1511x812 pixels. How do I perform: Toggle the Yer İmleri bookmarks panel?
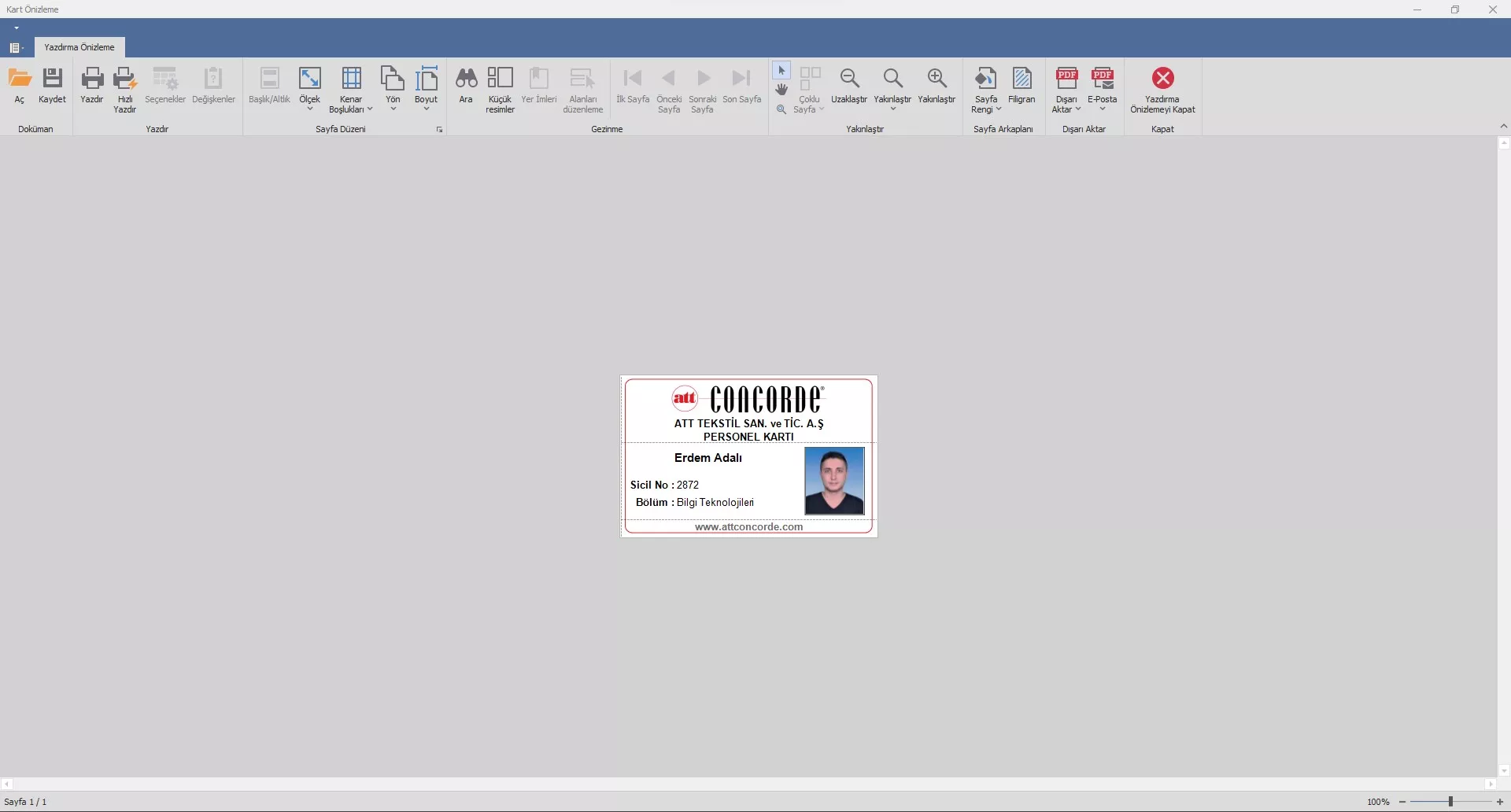[x=539, y=87]
